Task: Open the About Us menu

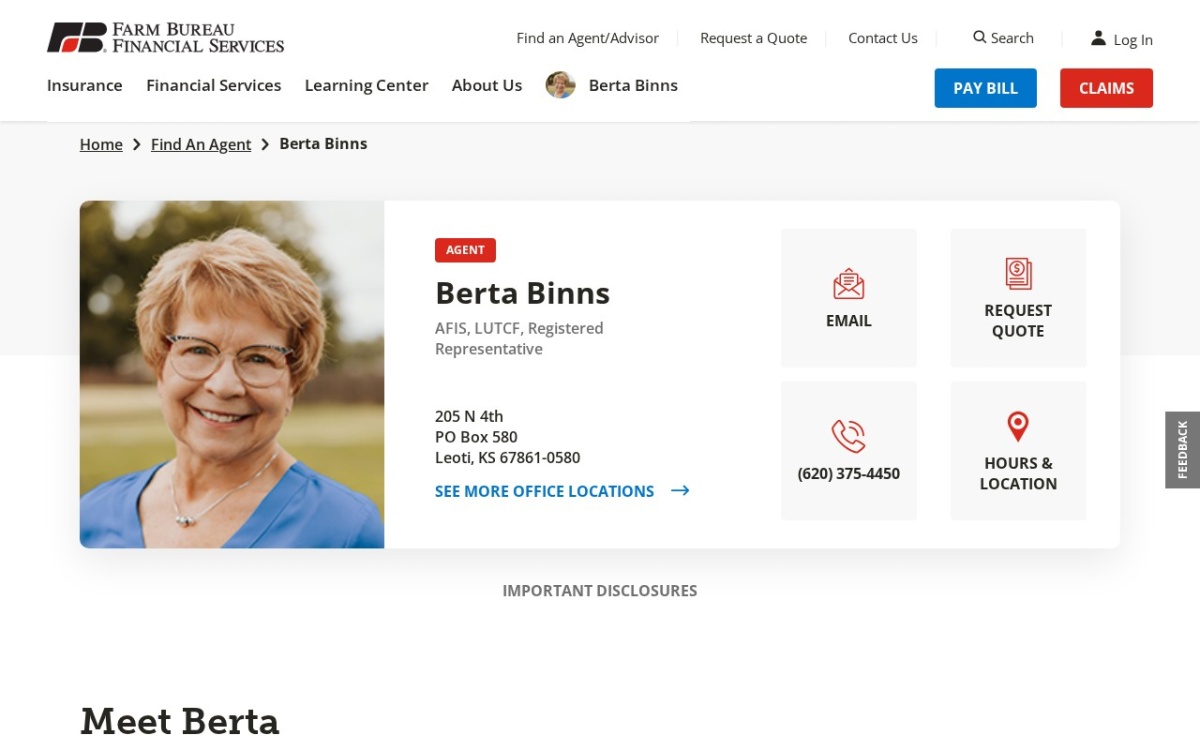Action: coord(487,85)
